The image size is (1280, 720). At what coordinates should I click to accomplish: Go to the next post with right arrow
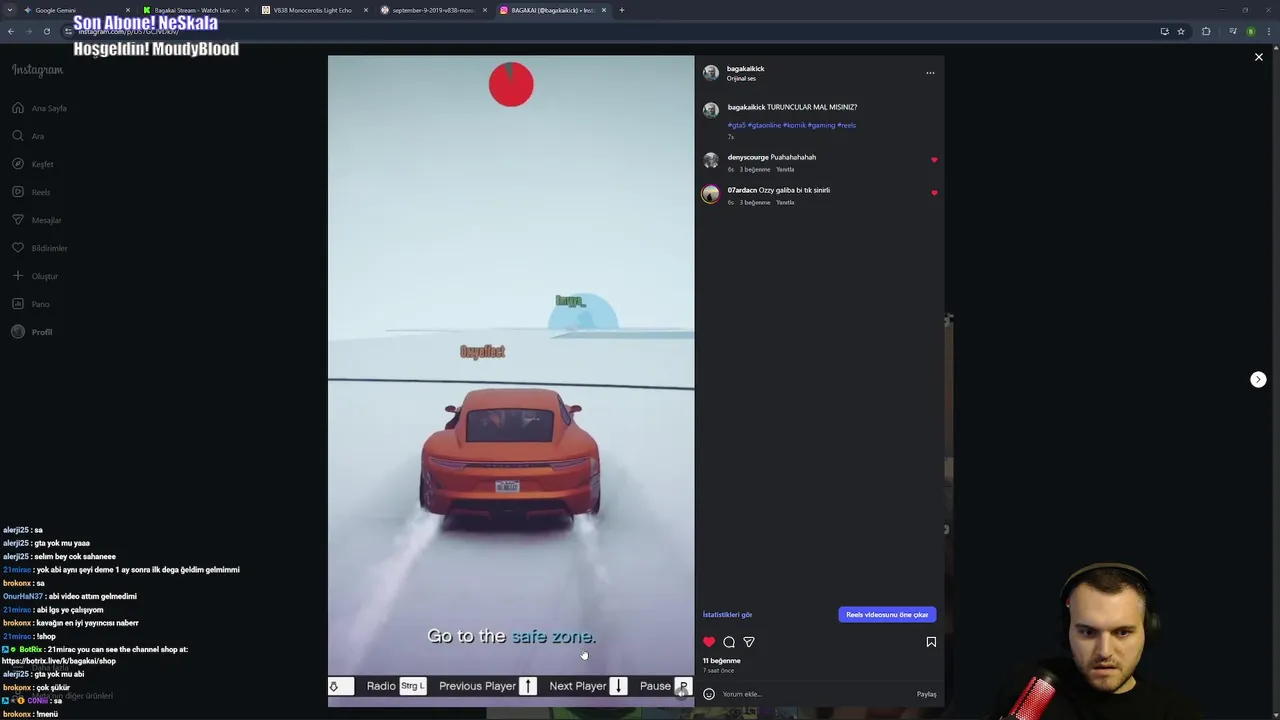[x=1259, y=380]
